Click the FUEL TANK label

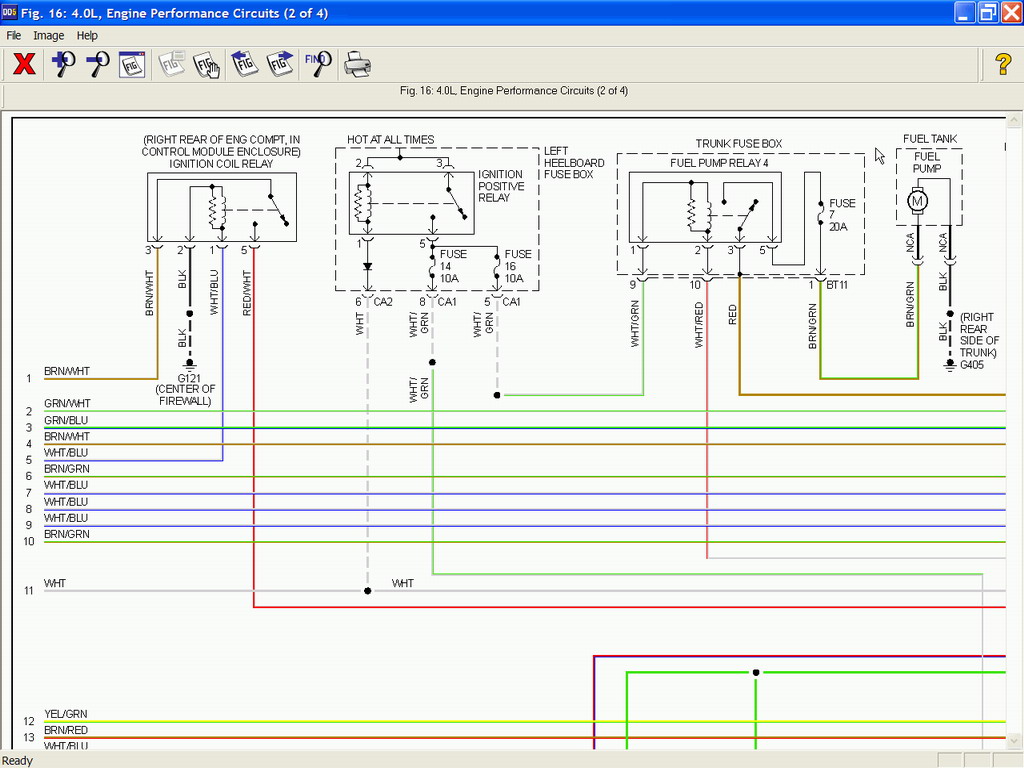pos(930,139)
